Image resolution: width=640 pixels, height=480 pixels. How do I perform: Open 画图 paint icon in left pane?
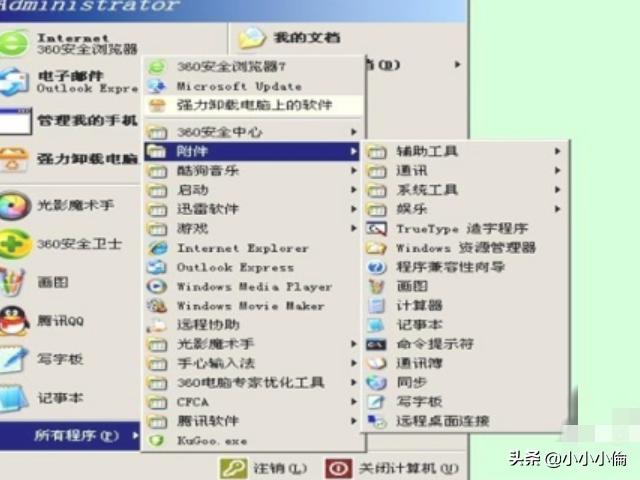12,282
